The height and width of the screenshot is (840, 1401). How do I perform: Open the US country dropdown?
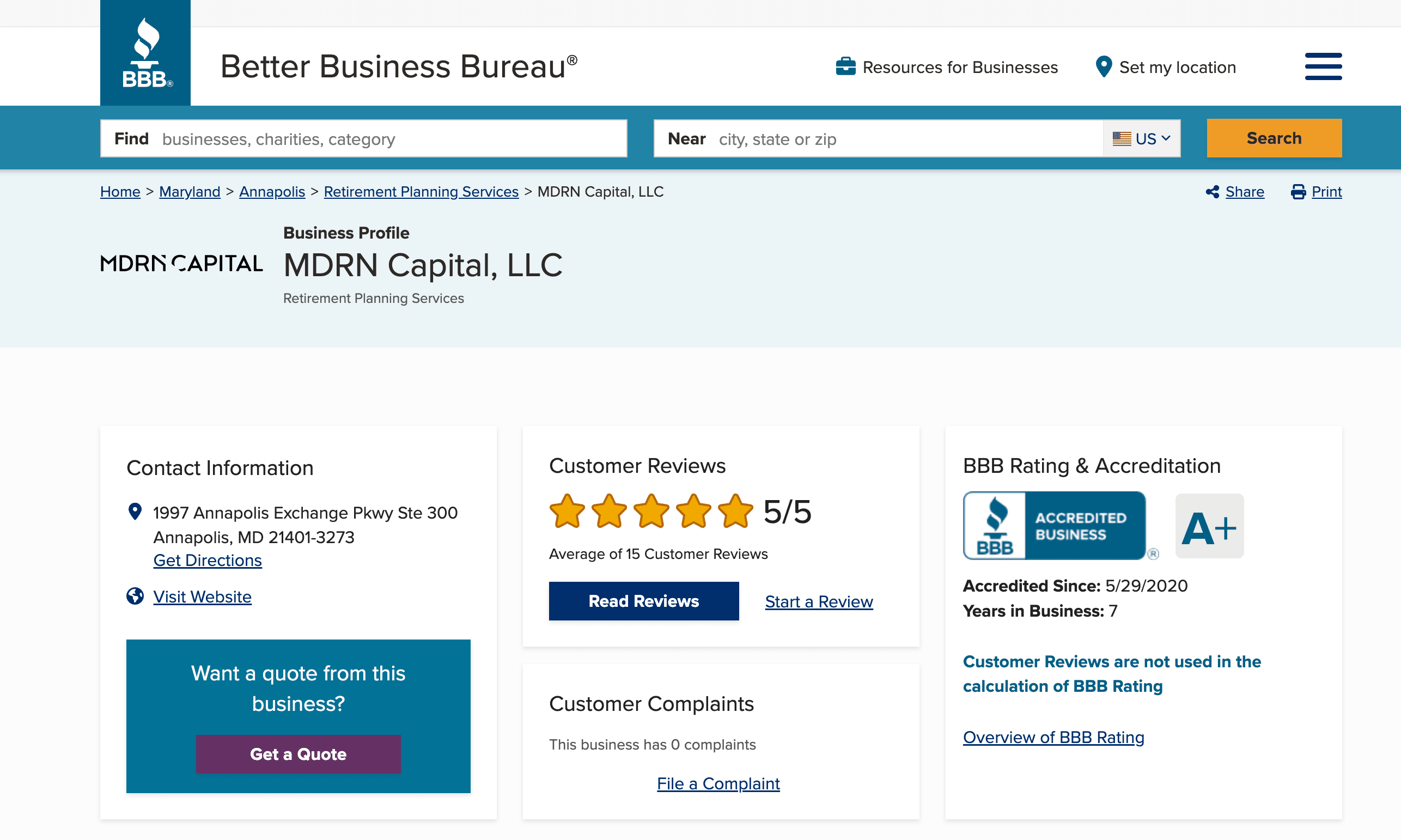pyautogui.click(x=1141, y=139)
